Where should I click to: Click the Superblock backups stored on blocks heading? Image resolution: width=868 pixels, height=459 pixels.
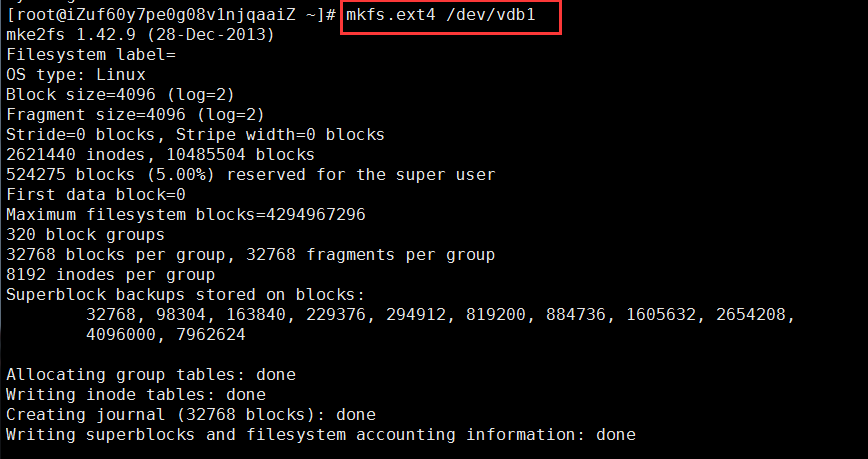[185, 295]
